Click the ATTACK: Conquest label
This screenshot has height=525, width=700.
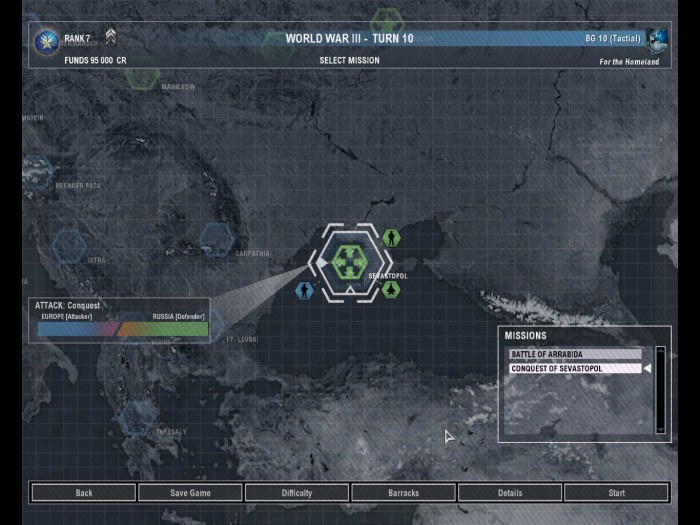[67, 305]
